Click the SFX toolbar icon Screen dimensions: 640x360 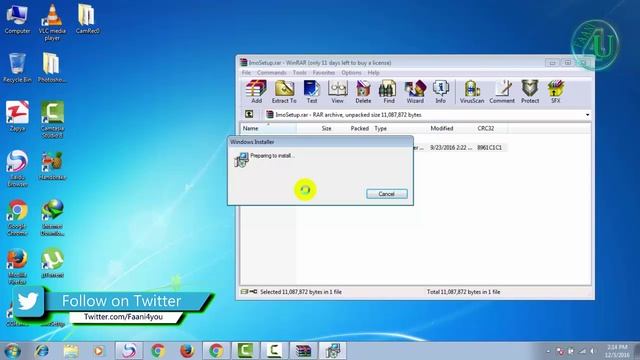tap(556, 91)
